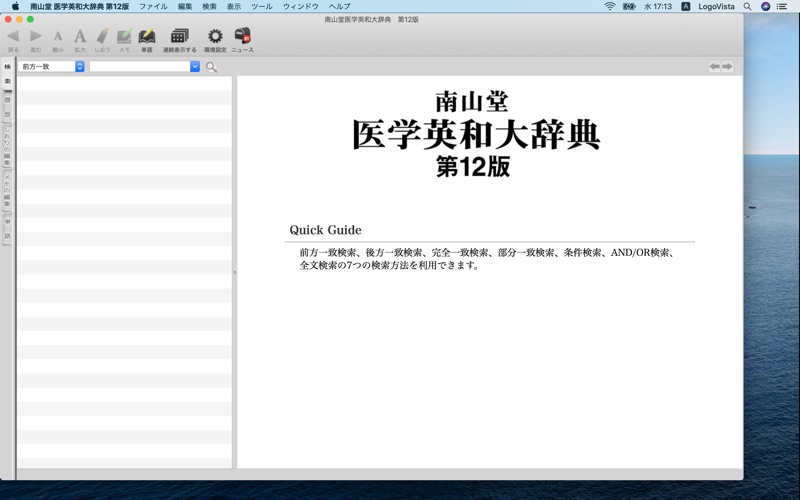Focus the search keyword input field
The height and width of the screenshot is (500, 800).
click(140, 66)
